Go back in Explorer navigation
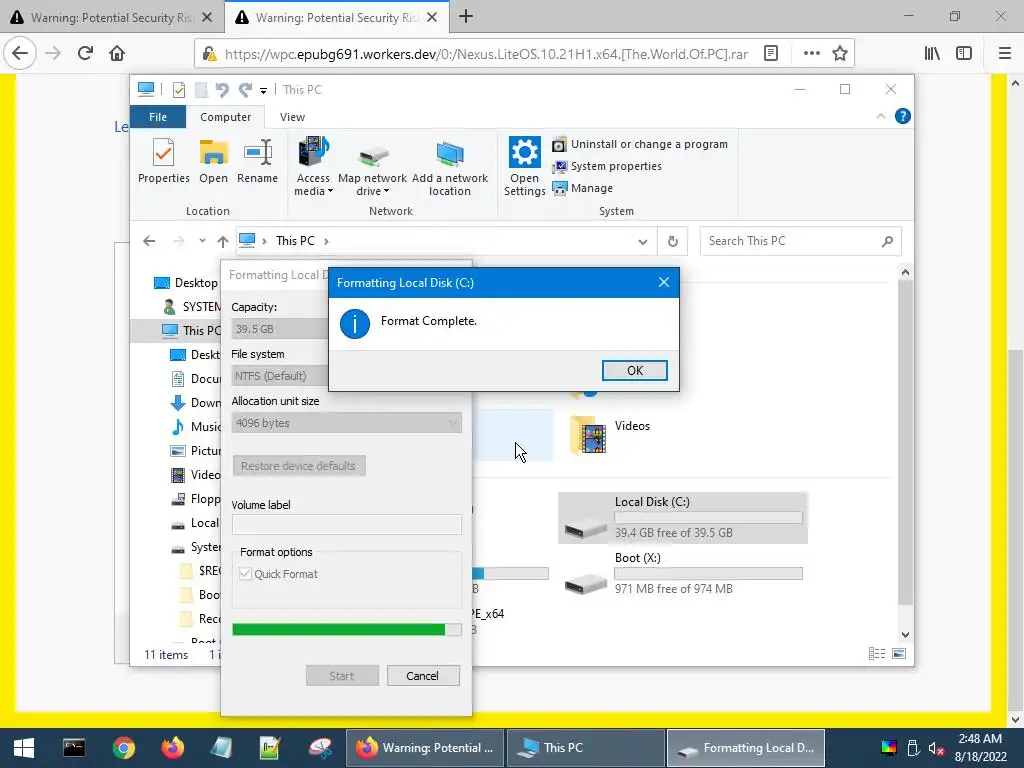This screenshot has height=768, width=1024. coord(149,241)
